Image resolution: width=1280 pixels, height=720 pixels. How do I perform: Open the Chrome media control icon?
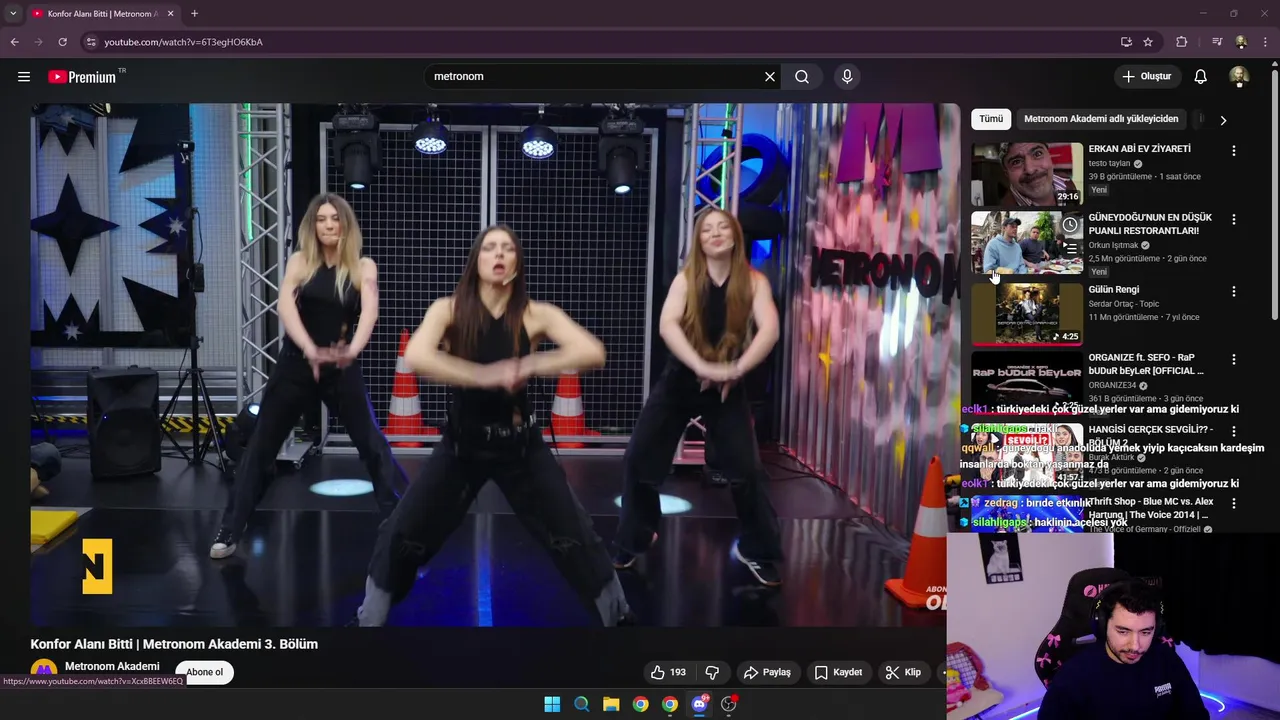pyautogui.click(x=1217, y=42)
